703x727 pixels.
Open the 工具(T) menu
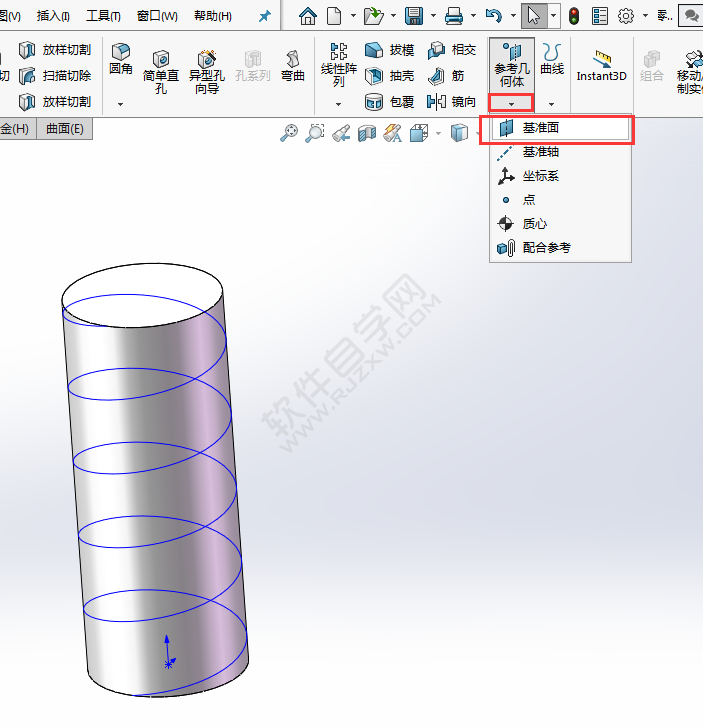click(x=103, y=16)
